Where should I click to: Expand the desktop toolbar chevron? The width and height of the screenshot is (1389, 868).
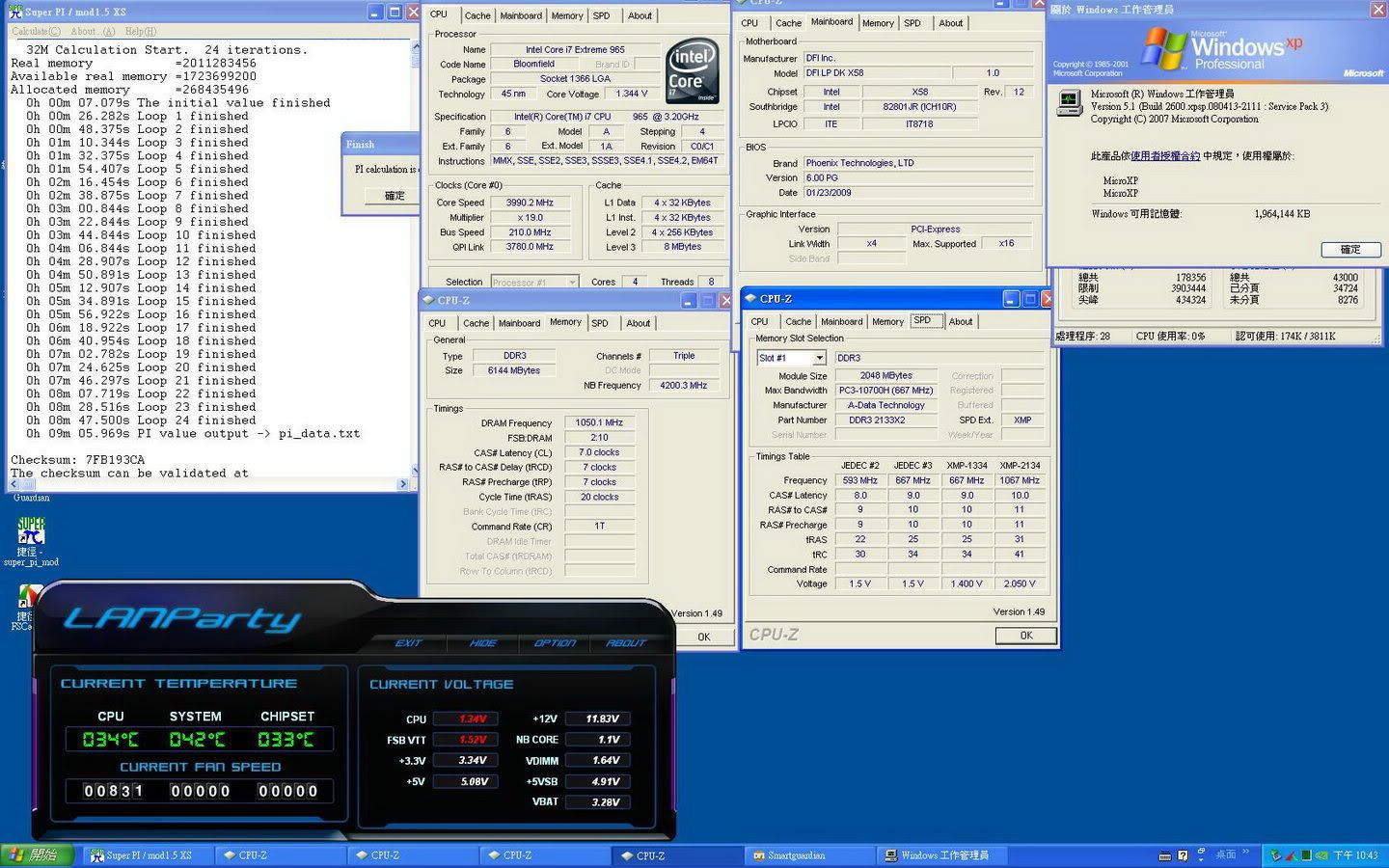[x=1246, y=853]
